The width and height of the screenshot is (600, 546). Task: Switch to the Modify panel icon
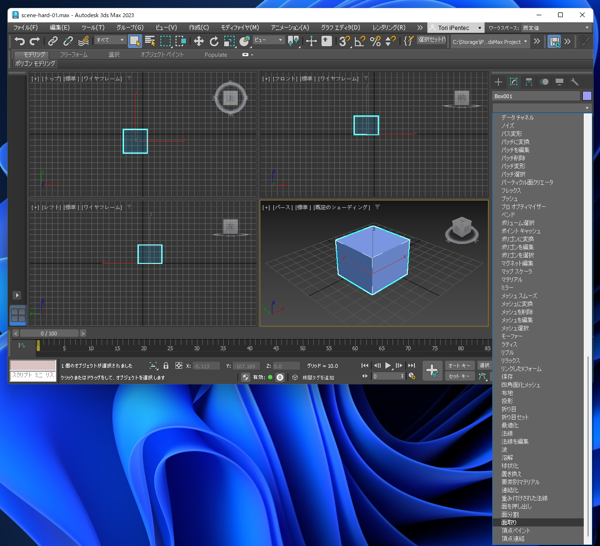(514, 82)
